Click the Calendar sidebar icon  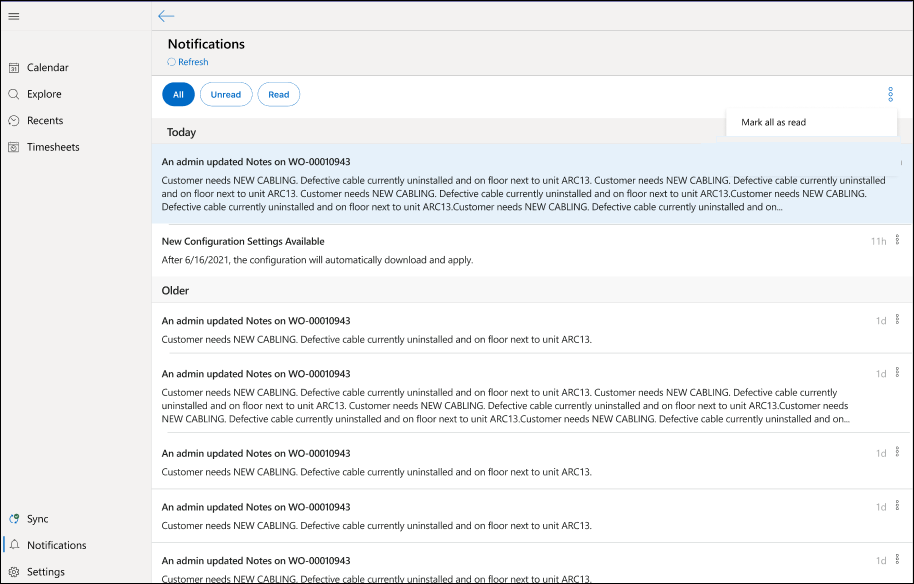pyautogui.click(x=14, y=68)
